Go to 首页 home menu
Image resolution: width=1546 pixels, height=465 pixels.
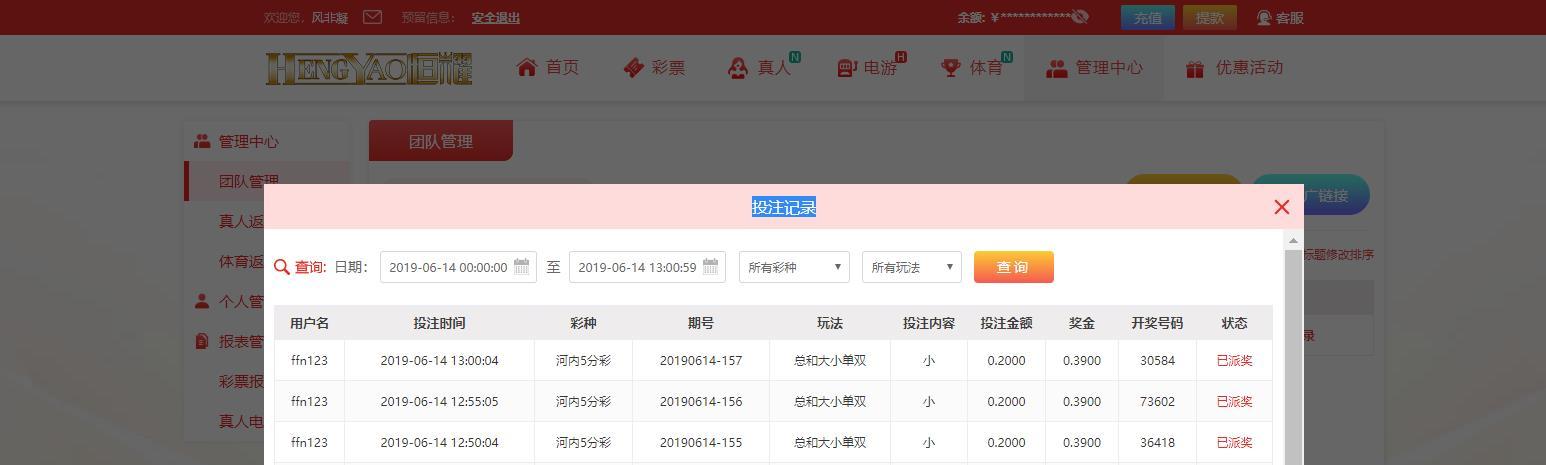click(548, 68)
